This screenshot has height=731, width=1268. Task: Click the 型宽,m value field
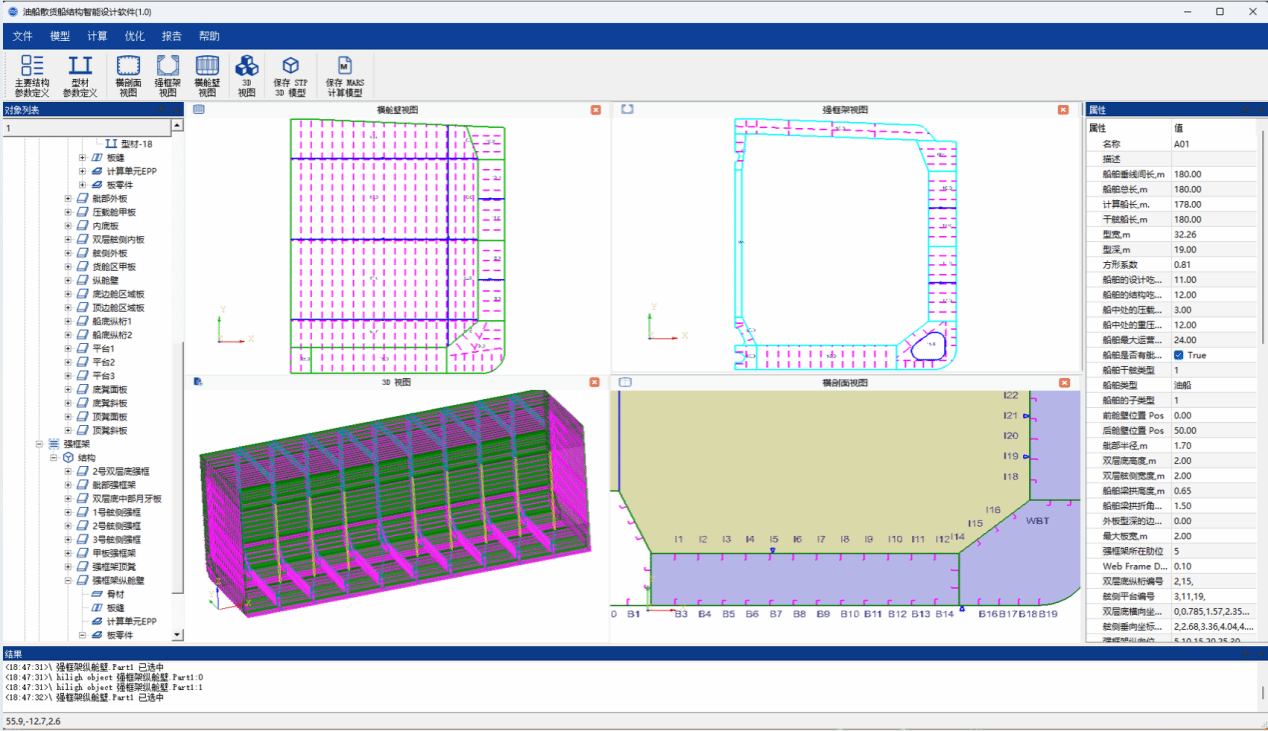(x=1213, y=234)
